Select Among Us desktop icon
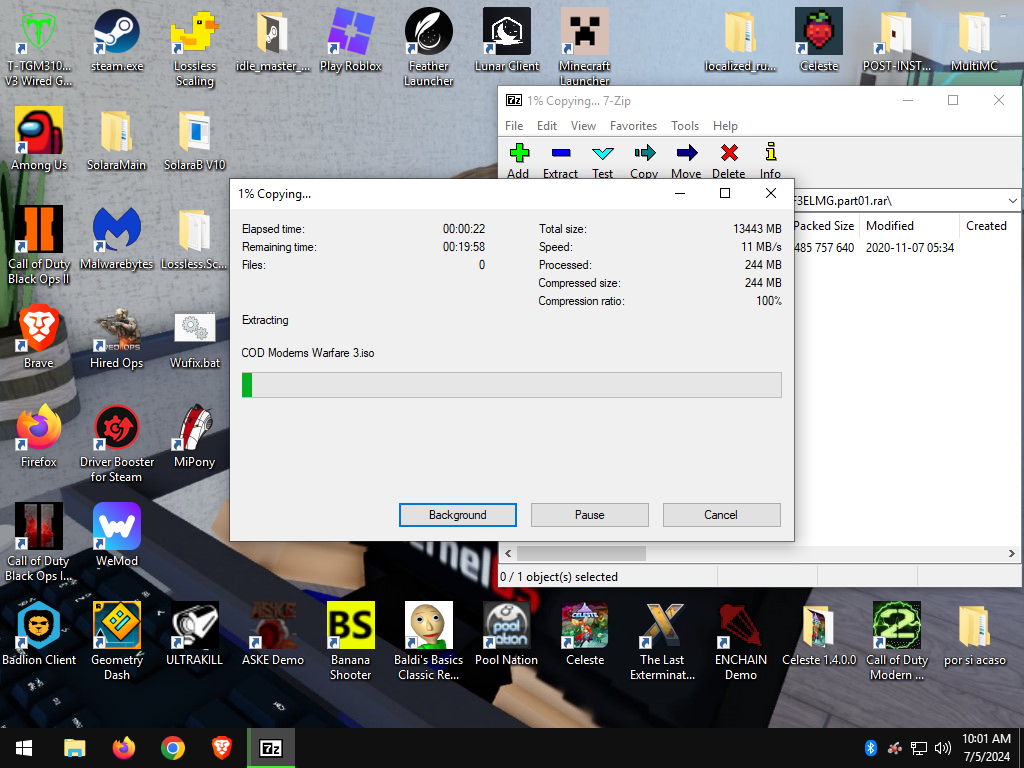 [39, 139]
